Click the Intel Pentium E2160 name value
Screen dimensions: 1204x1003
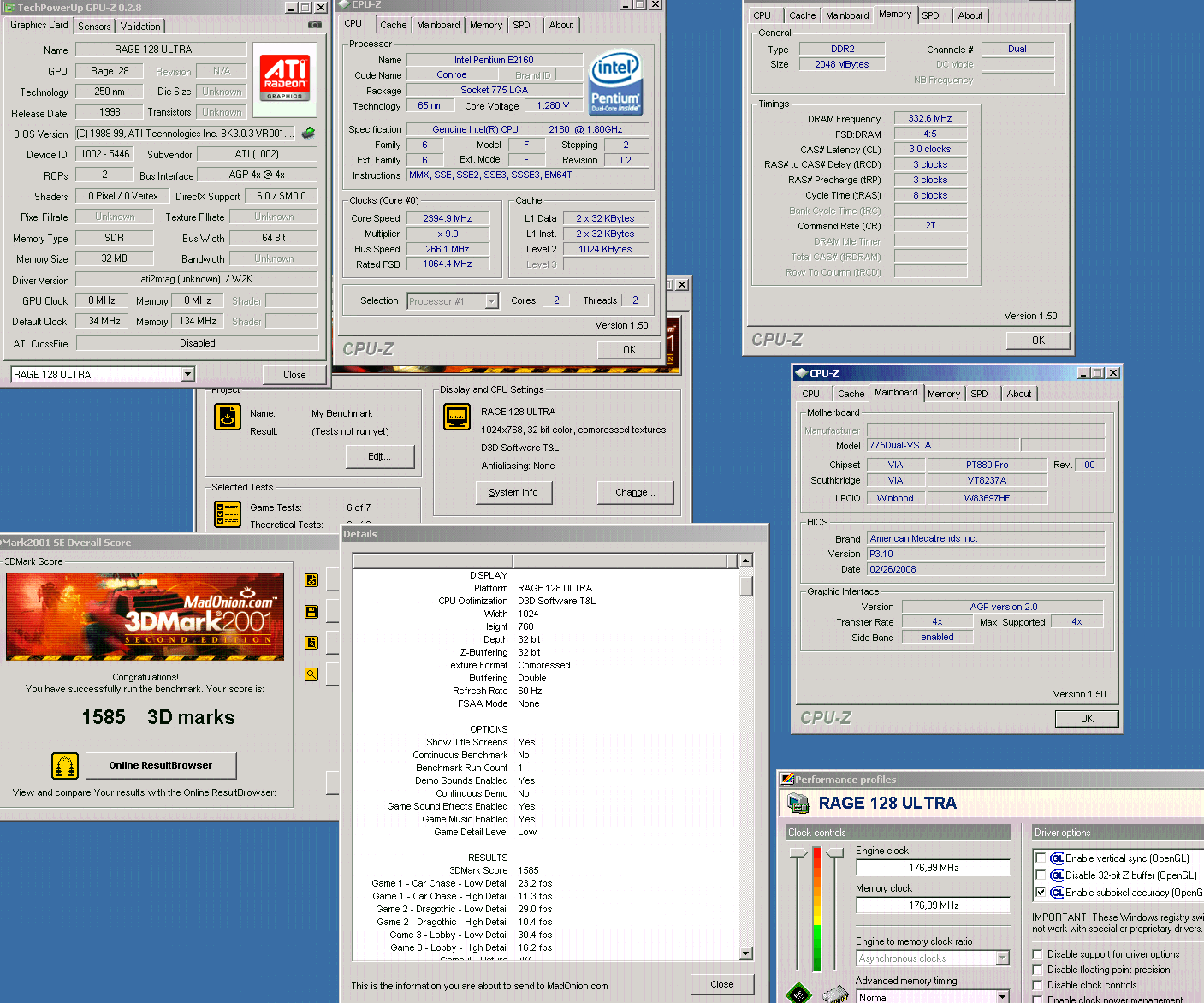(494, 60)
